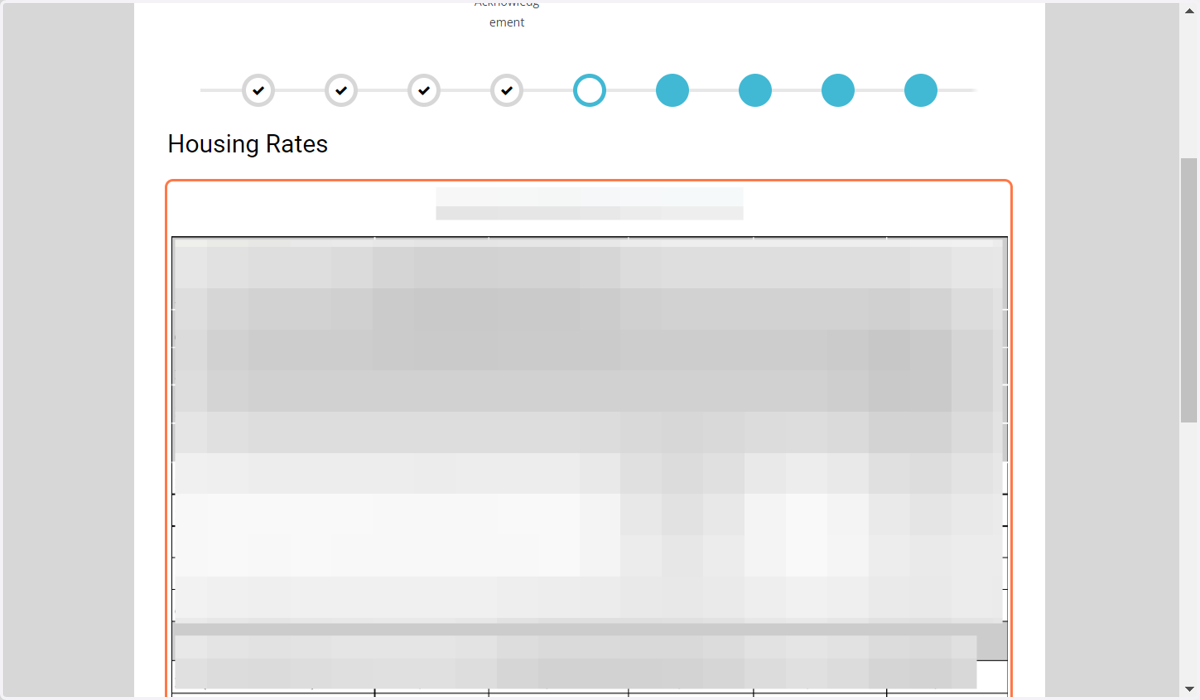Jump to the seventh step solid circle
The width and height of the screenshot is (1200, 700).
[755, 90]
